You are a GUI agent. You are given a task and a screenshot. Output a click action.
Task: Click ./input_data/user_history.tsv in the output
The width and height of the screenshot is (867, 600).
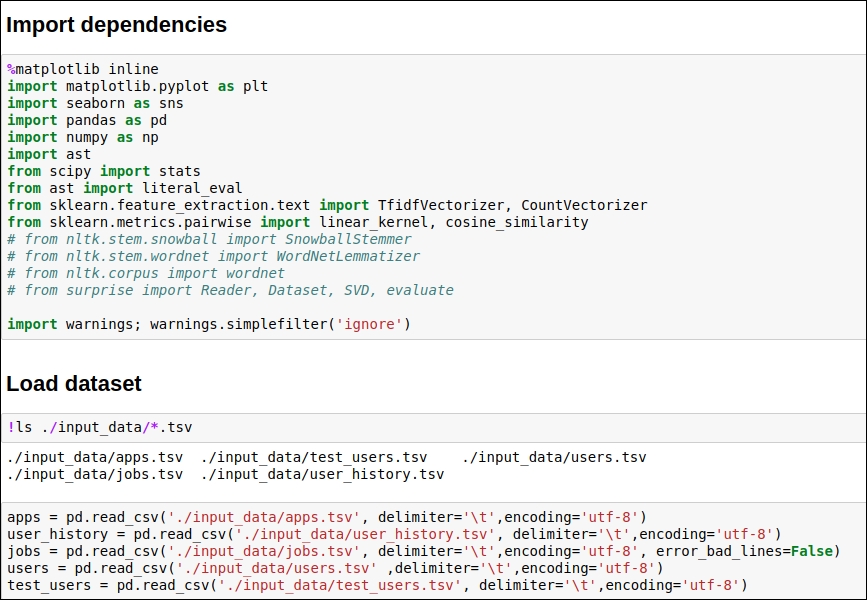(322, 474)
